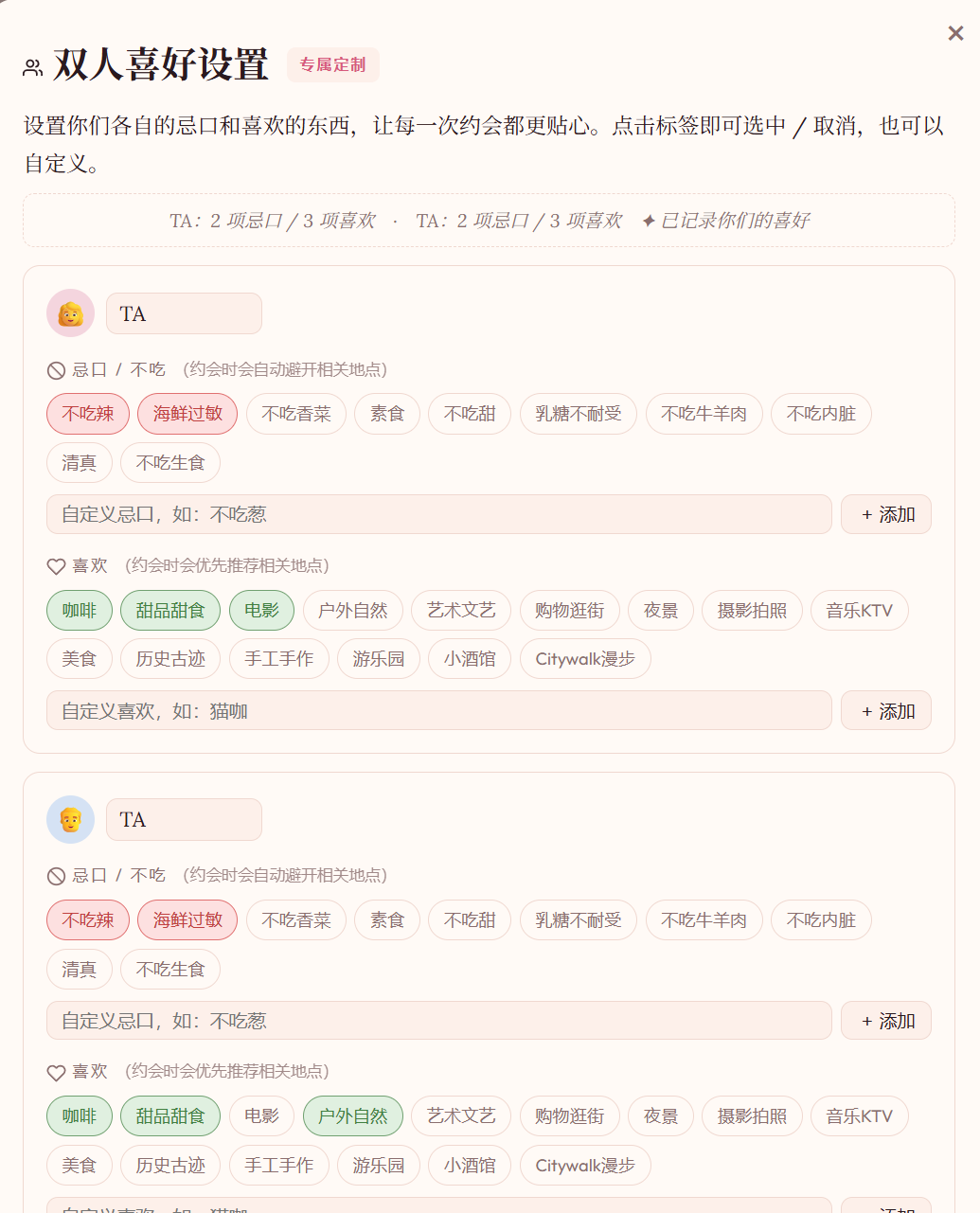The width and height of the screenshot is (980, 1213).
Task: Click the heart icon in the second 喜欢 section
Action: (x=56, y=1072)
